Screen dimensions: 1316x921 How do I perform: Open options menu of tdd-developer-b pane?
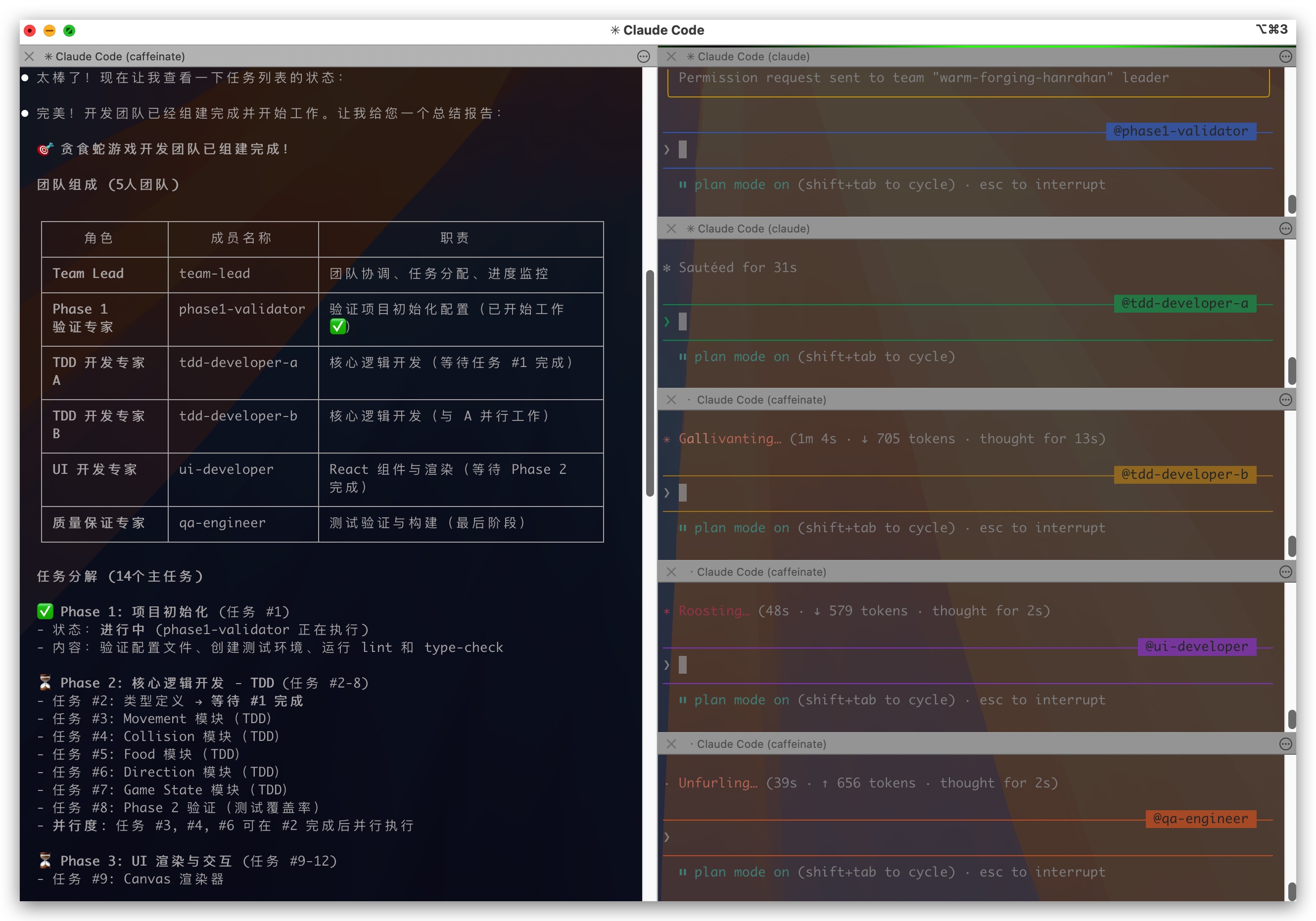tap(1285, 400)
